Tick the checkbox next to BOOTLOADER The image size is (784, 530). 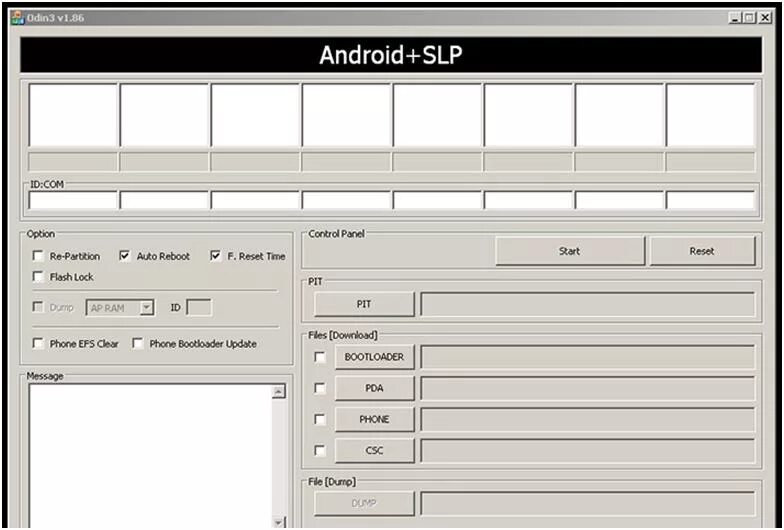tap(320, 357)
